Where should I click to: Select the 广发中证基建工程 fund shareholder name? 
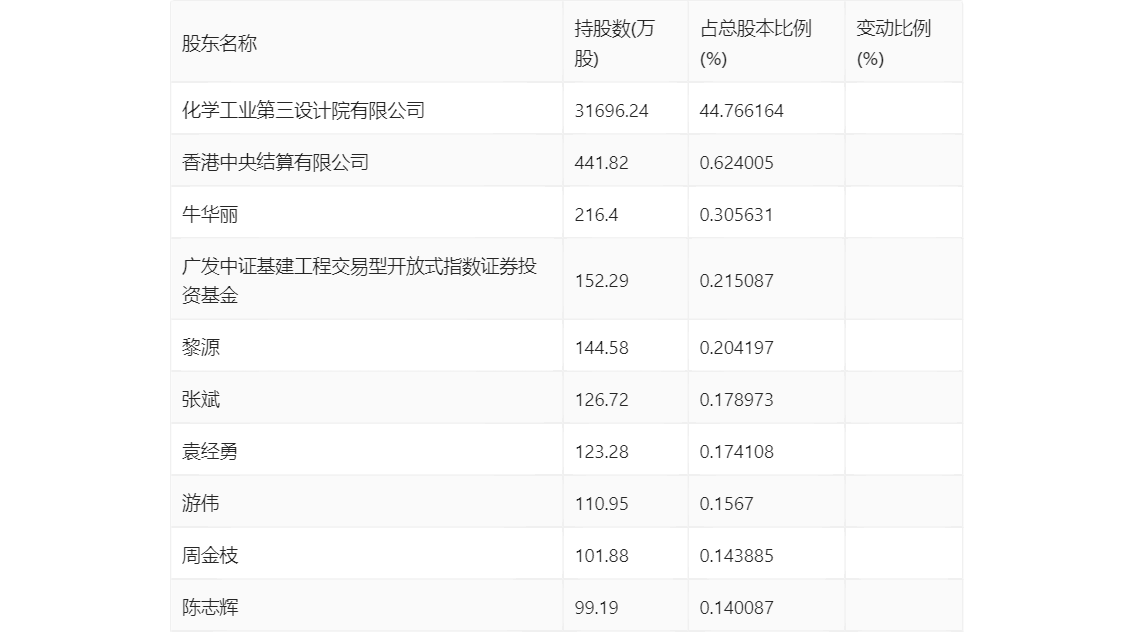click(359, 281)
